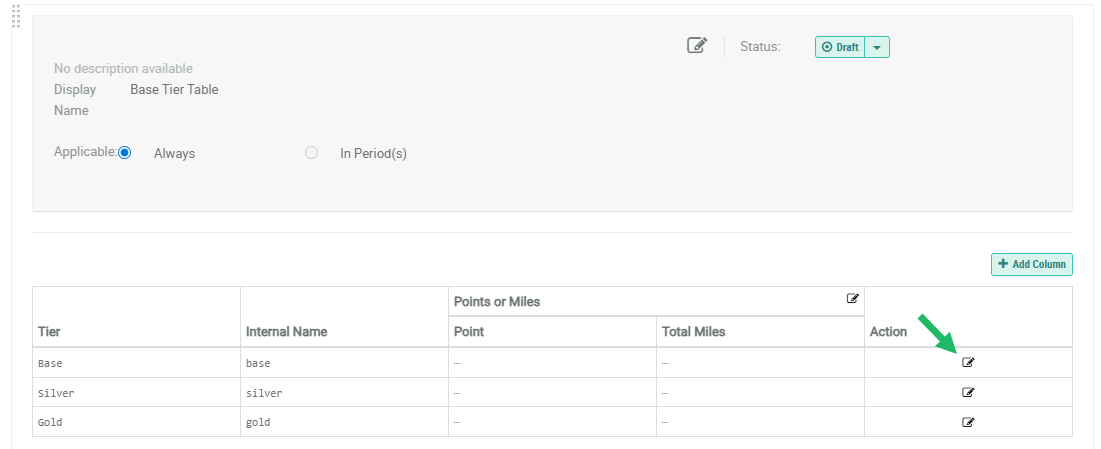The image size is (1101, 449).
Task: Click the Base Tier Table display name
Action: [174, 89]
